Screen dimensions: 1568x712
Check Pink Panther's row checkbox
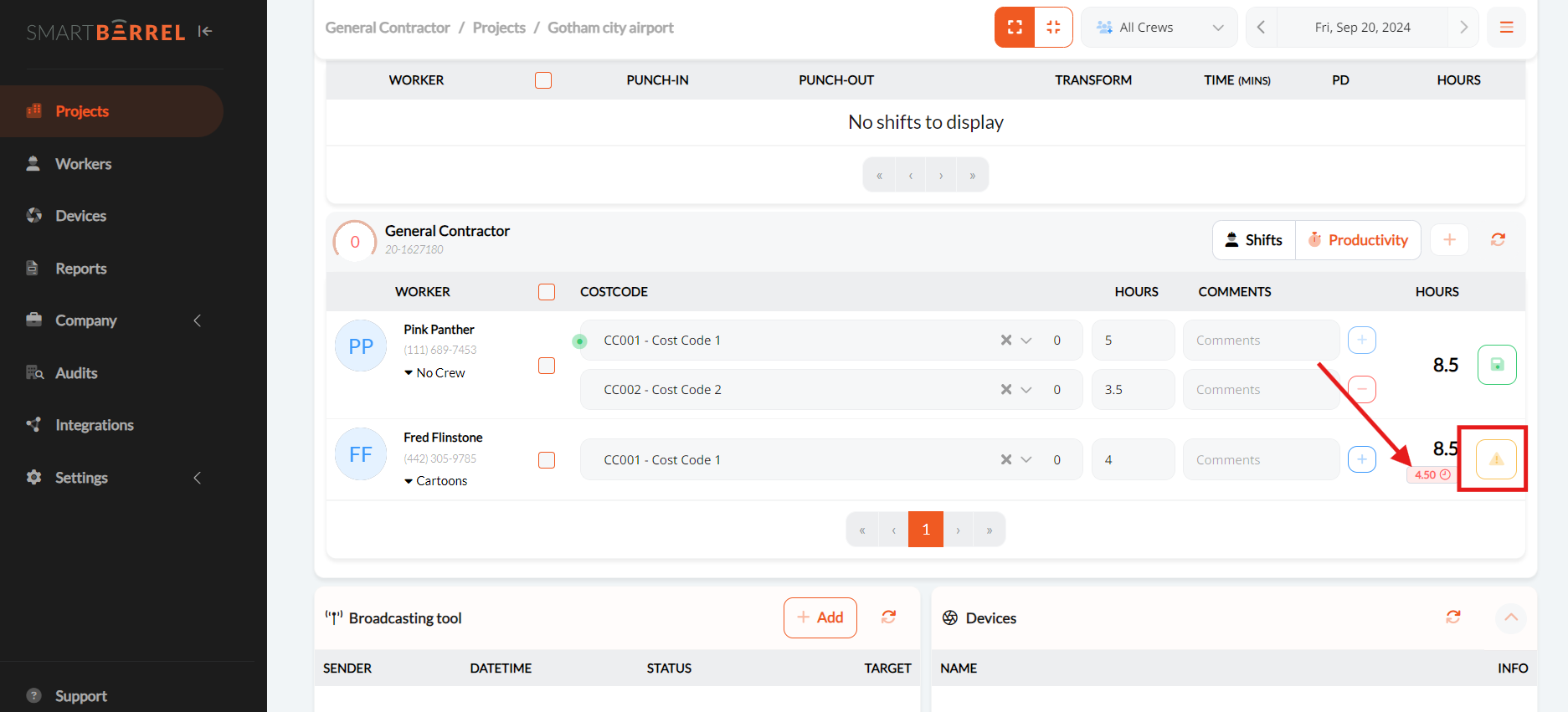click(x=547, y=366)
